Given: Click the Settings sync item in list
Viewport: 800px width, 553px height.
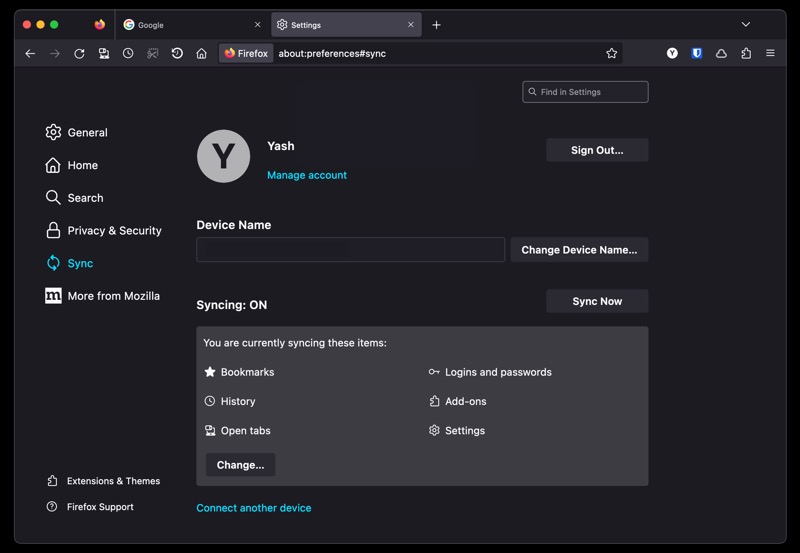Looking at the screenshot, I should tap(457, 431).
